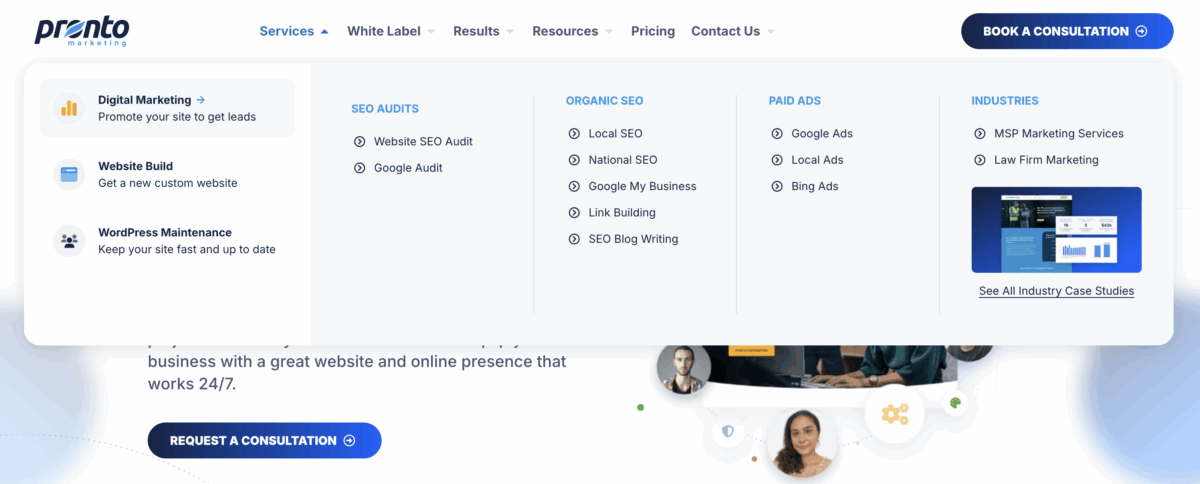1200x484 pixels.
Task: Open the Google Audit link
Action: 408,168
